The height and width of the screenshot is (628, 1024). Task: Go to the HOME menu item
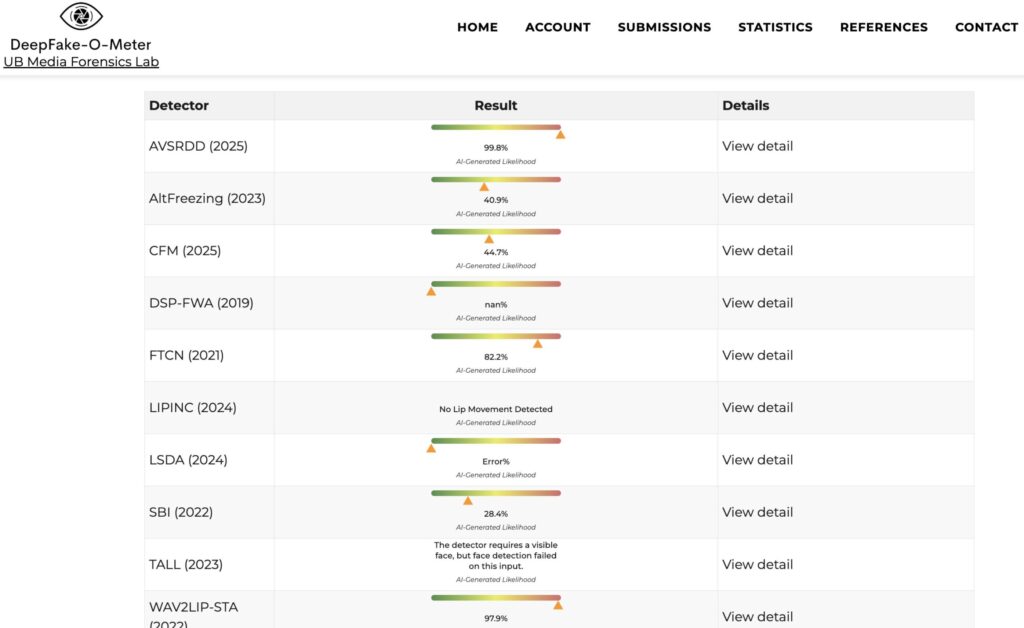[477, 27]
